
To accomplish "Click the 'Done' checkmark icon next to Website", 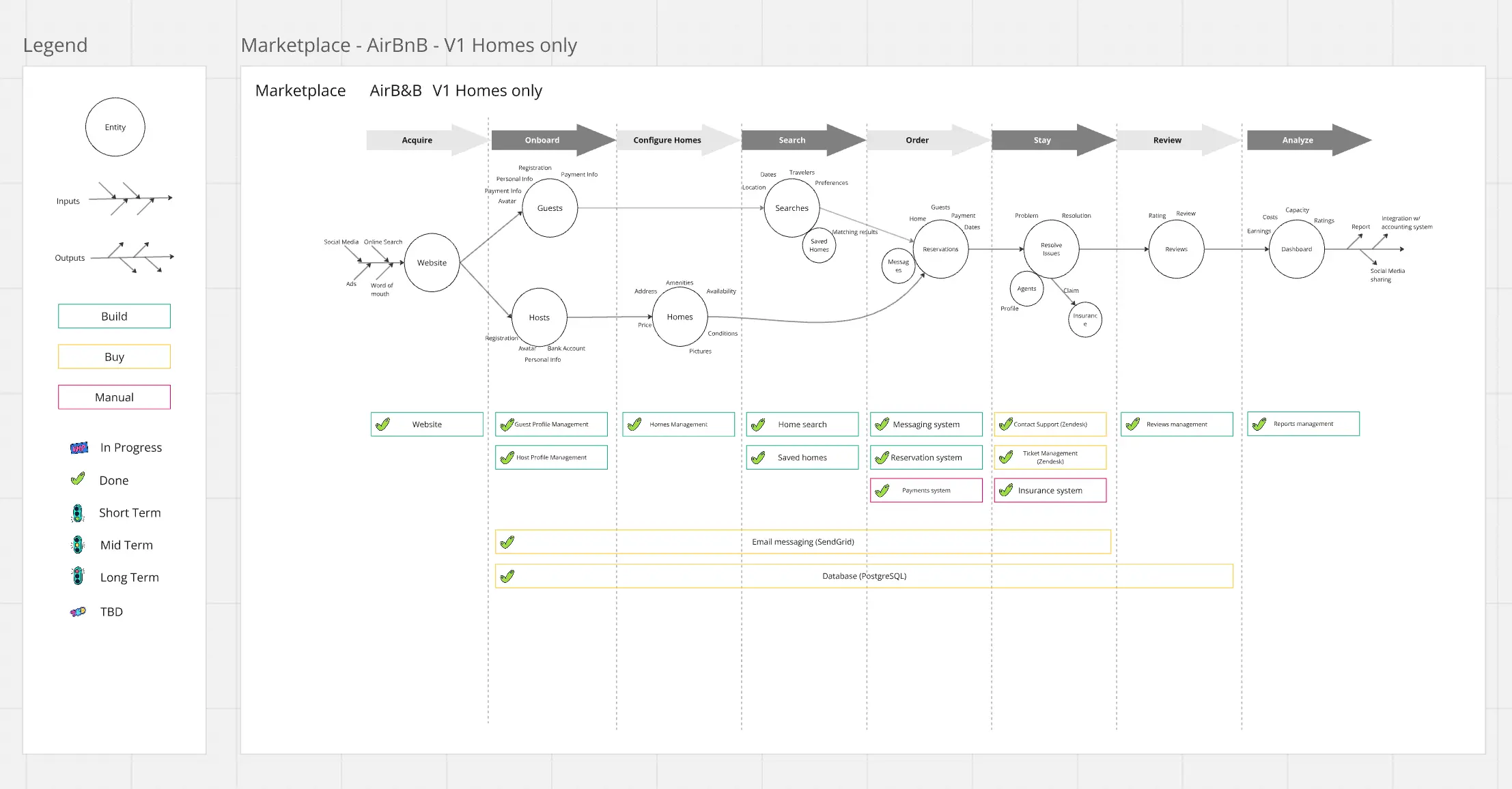I will pyautogui.click(x=383, y=424).
